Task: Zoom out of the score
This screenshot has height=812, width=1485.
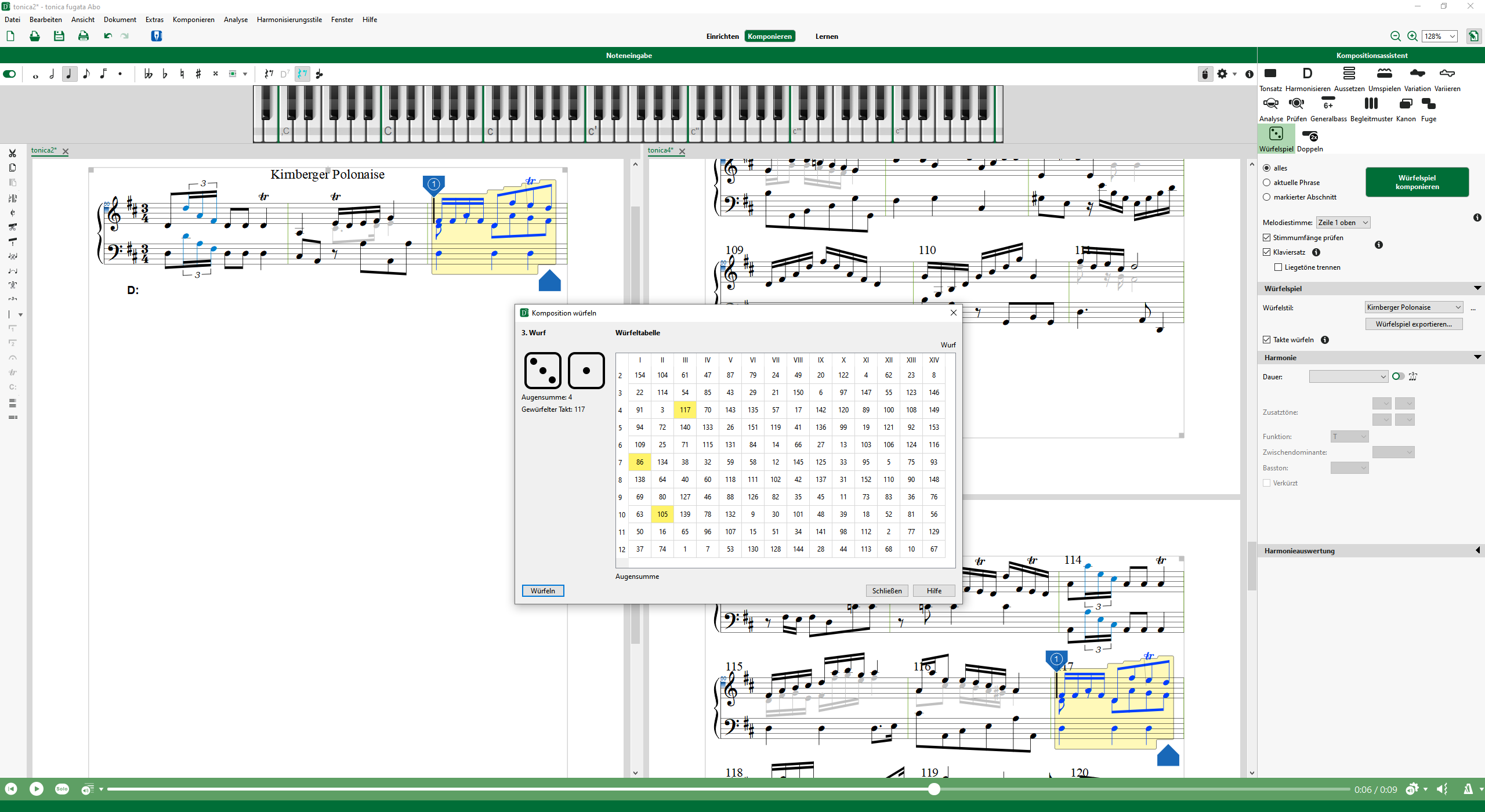Action: [1395, 37]
